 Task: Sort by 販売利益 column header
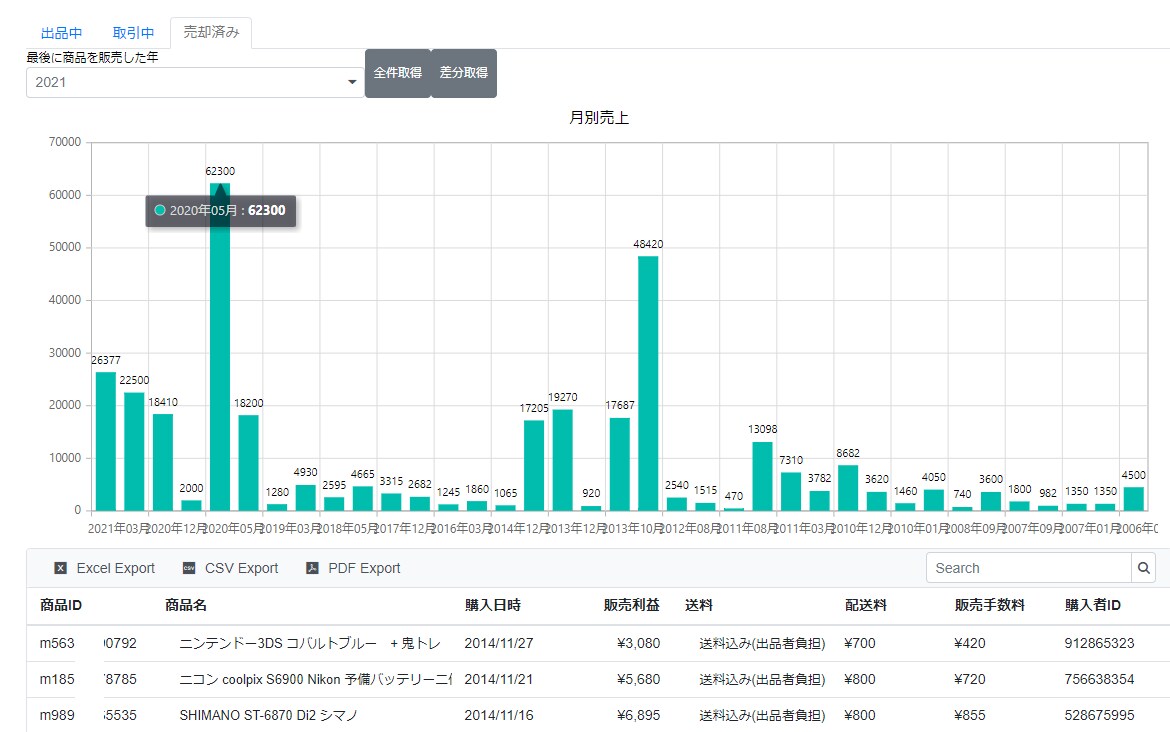(631, 605)
